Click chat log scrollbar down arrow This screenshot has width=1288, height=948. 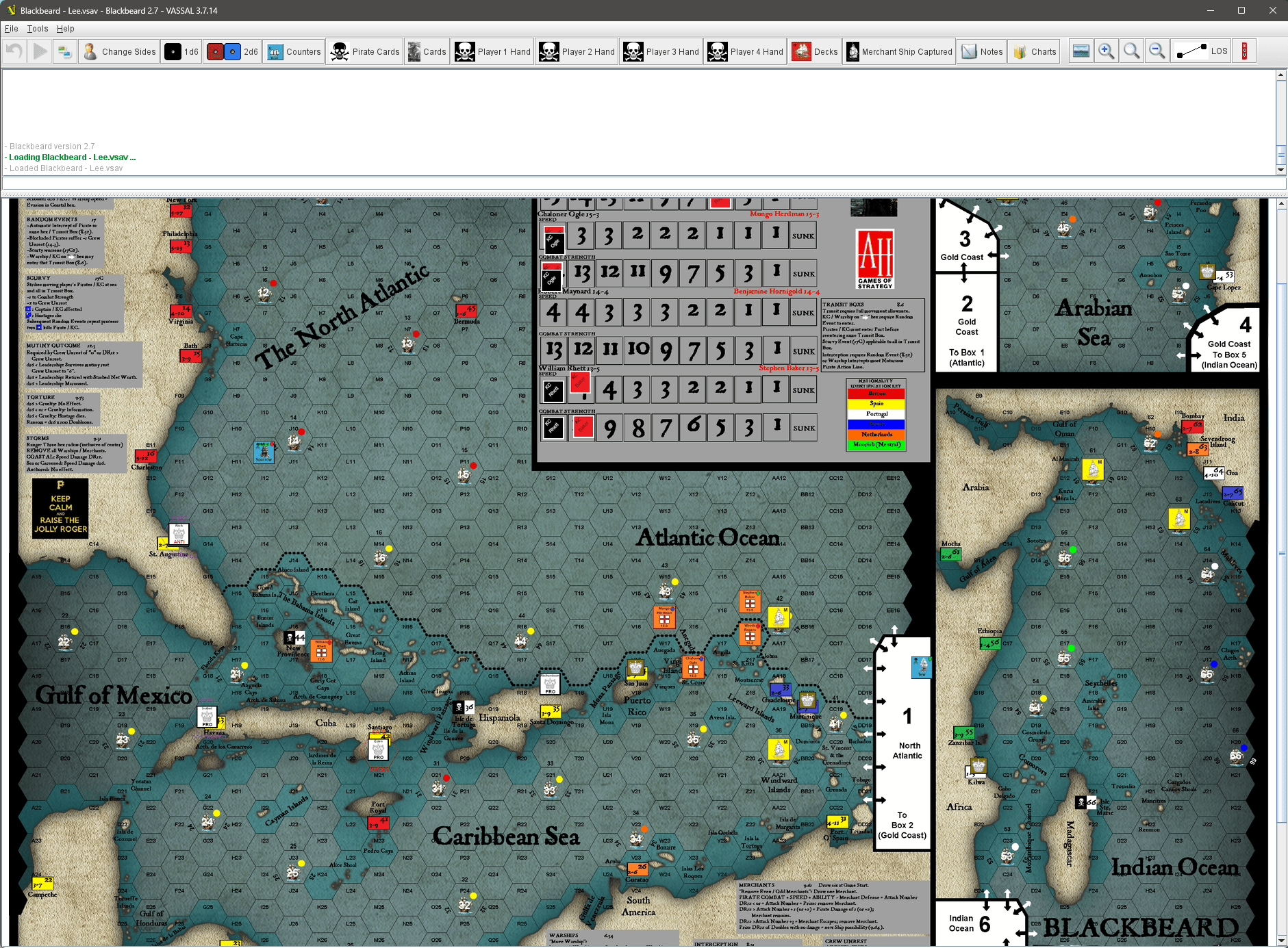(1280, 169)
